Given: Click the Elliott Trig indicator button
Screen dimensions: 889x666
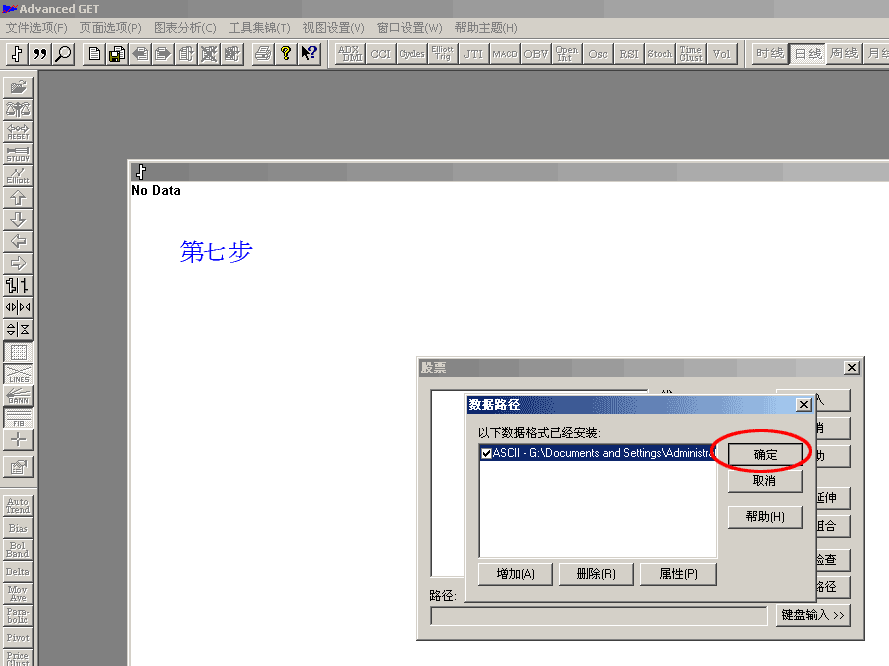Looking at the screenshot, I should pyautogui.click(x=443, y=54).
